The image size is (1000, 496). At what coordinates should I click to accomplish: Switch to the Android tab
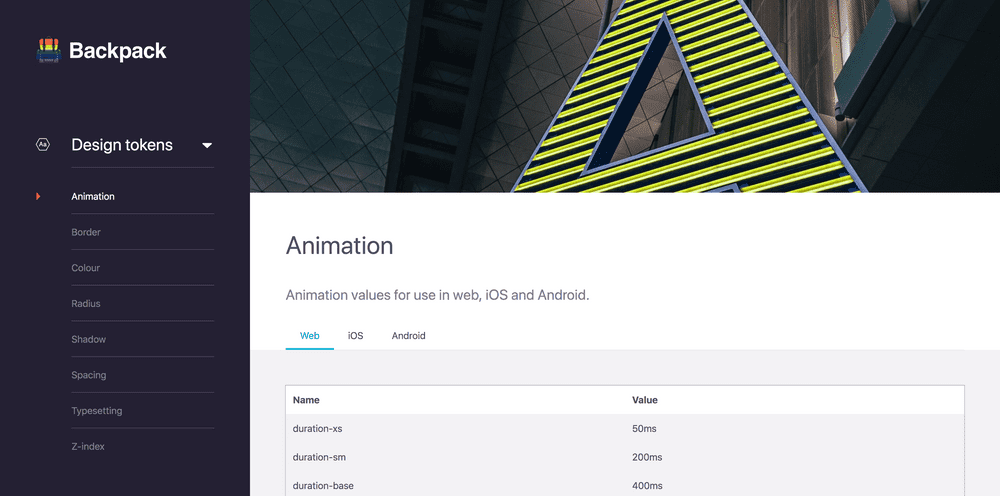coord(408,336)
